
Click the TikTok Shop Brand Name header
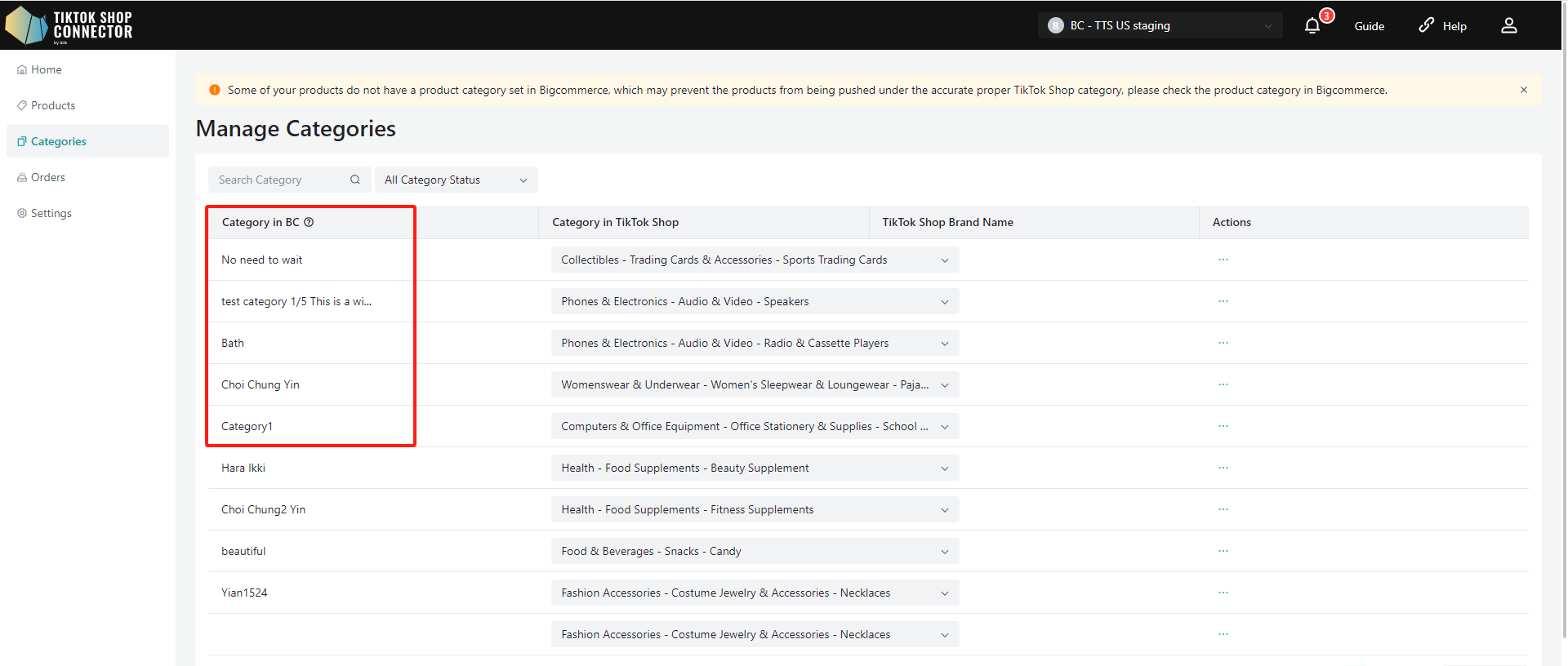tap(947, 222)
